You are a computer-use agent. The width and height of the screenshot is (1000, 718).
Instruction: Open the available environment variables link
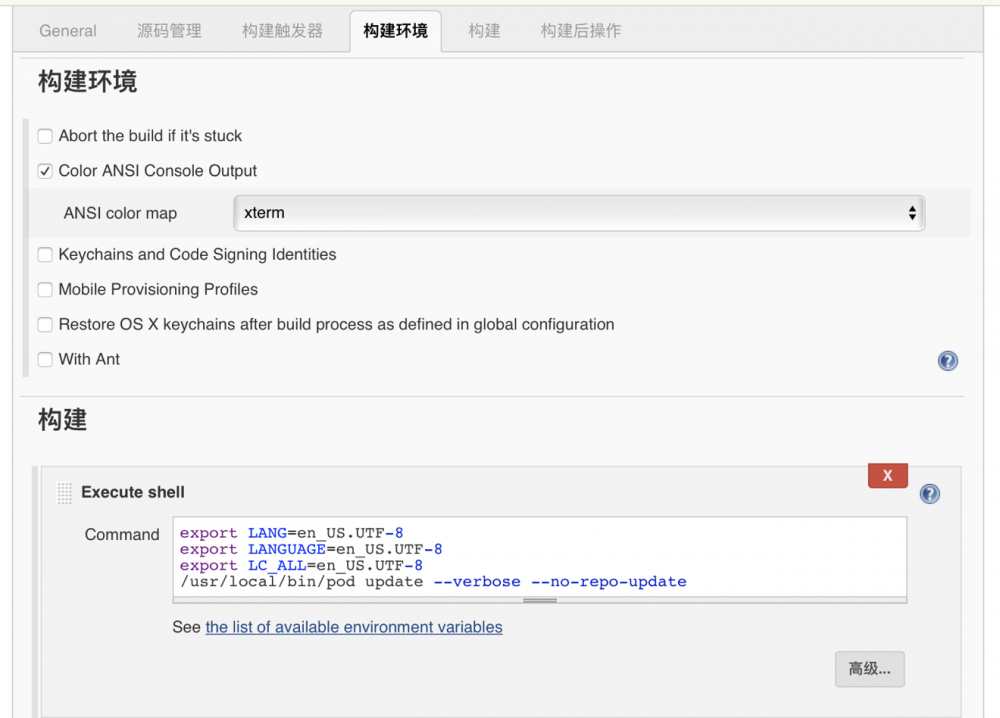pos(353,627)
